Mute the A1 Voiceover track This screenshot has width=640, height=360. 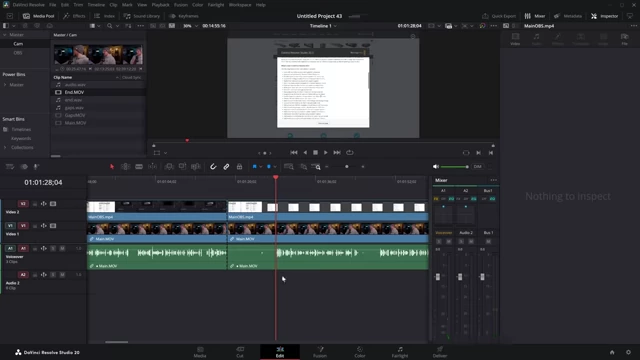tap(62, 248)
